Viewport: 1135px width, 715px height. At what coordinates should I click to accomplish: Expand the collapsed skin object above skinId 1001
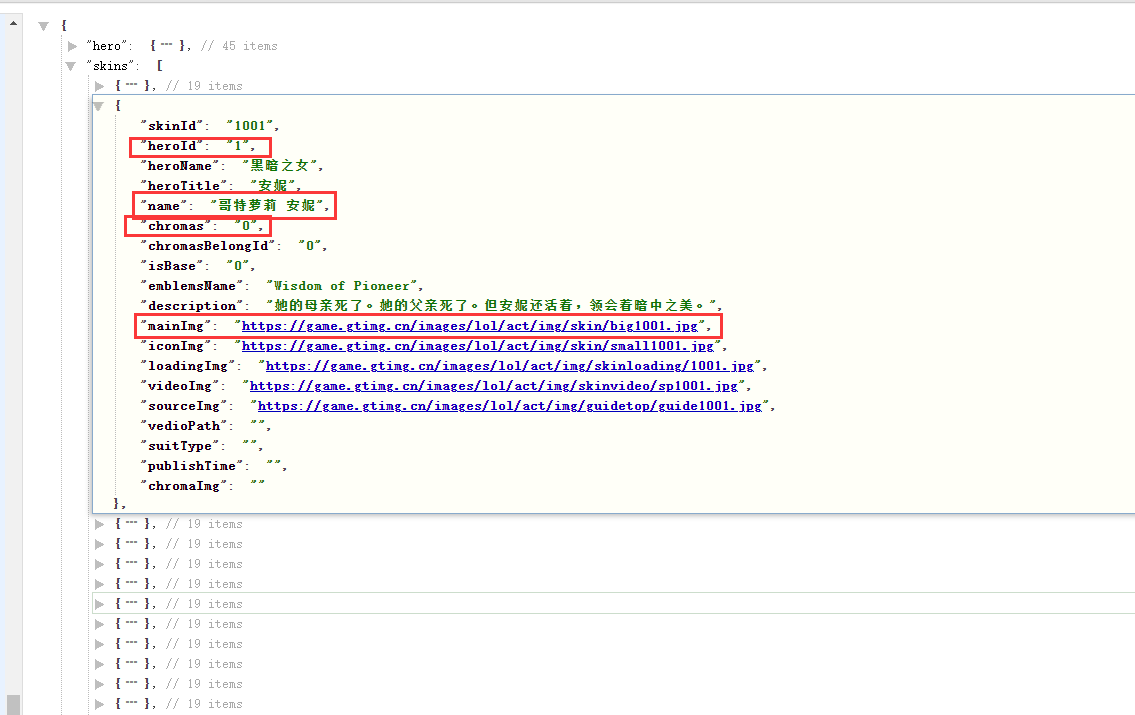pyautogui.click(x=100, y=86)
